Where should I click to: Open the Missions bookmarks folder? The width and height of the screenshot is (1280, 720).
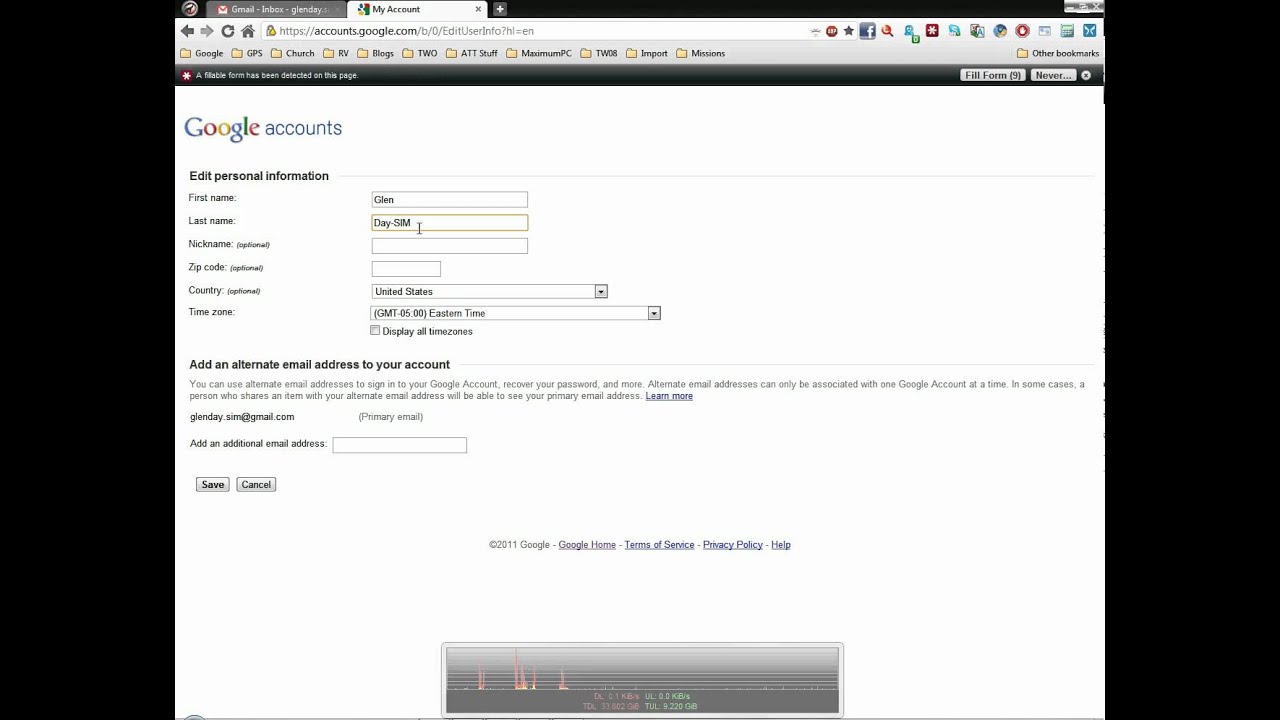701,53
